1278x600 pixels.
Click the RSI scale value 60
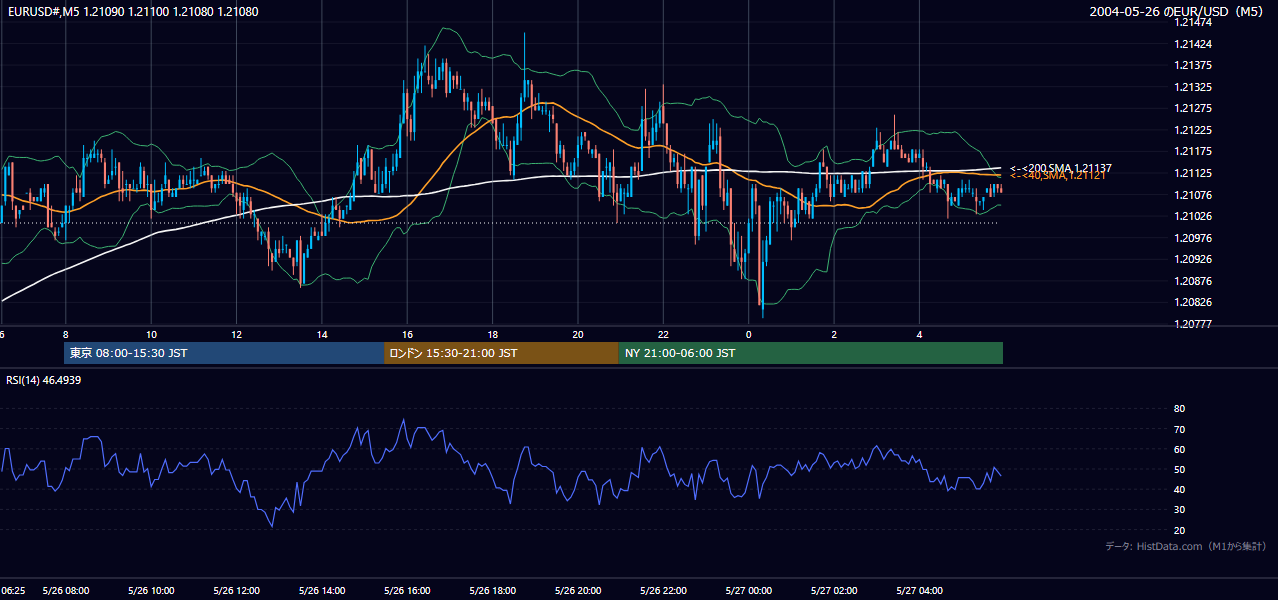[1179, 449]
